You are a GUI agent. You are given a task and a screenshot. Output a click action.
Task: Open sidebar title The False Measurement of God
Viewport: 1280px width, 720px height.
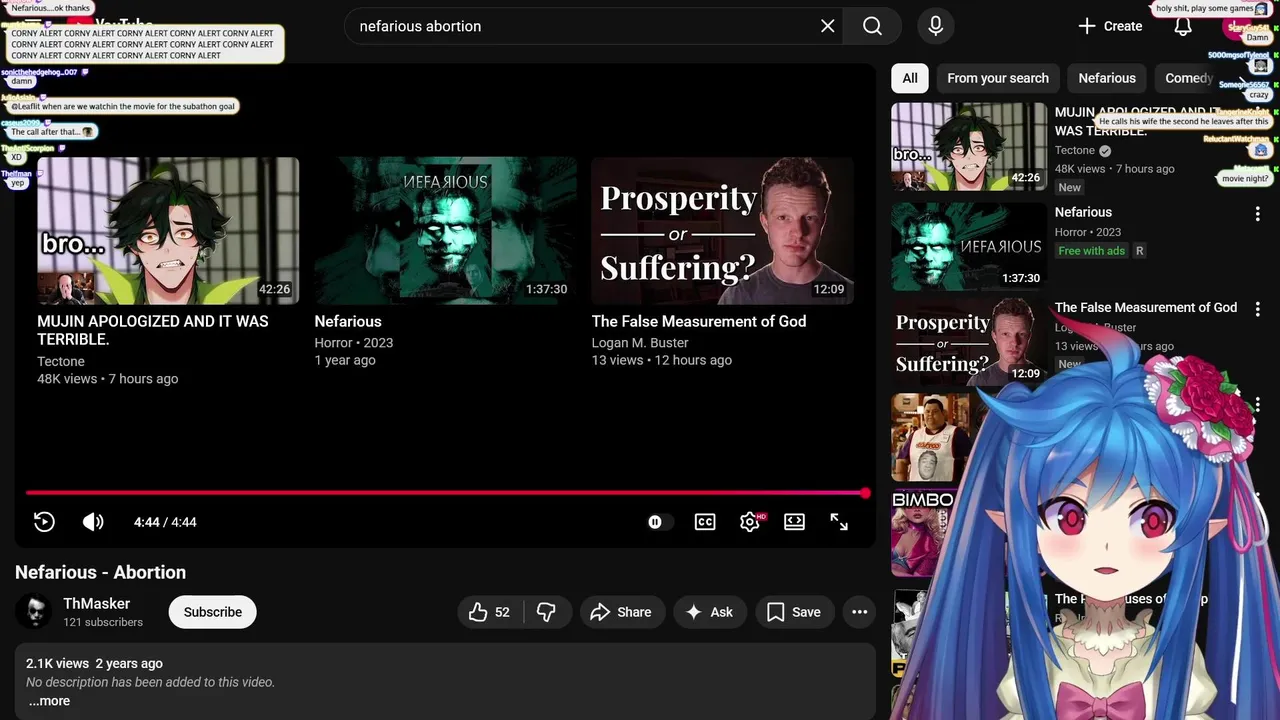coord(1146,308)
